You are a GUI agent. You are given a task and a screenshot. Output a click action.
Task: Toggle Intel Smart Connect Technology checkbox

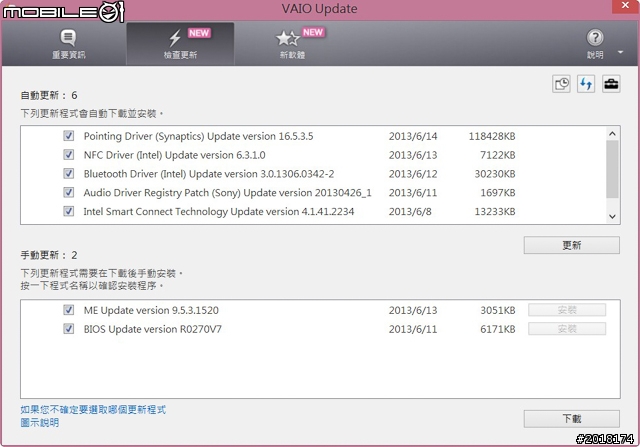[x=69, y=211]
